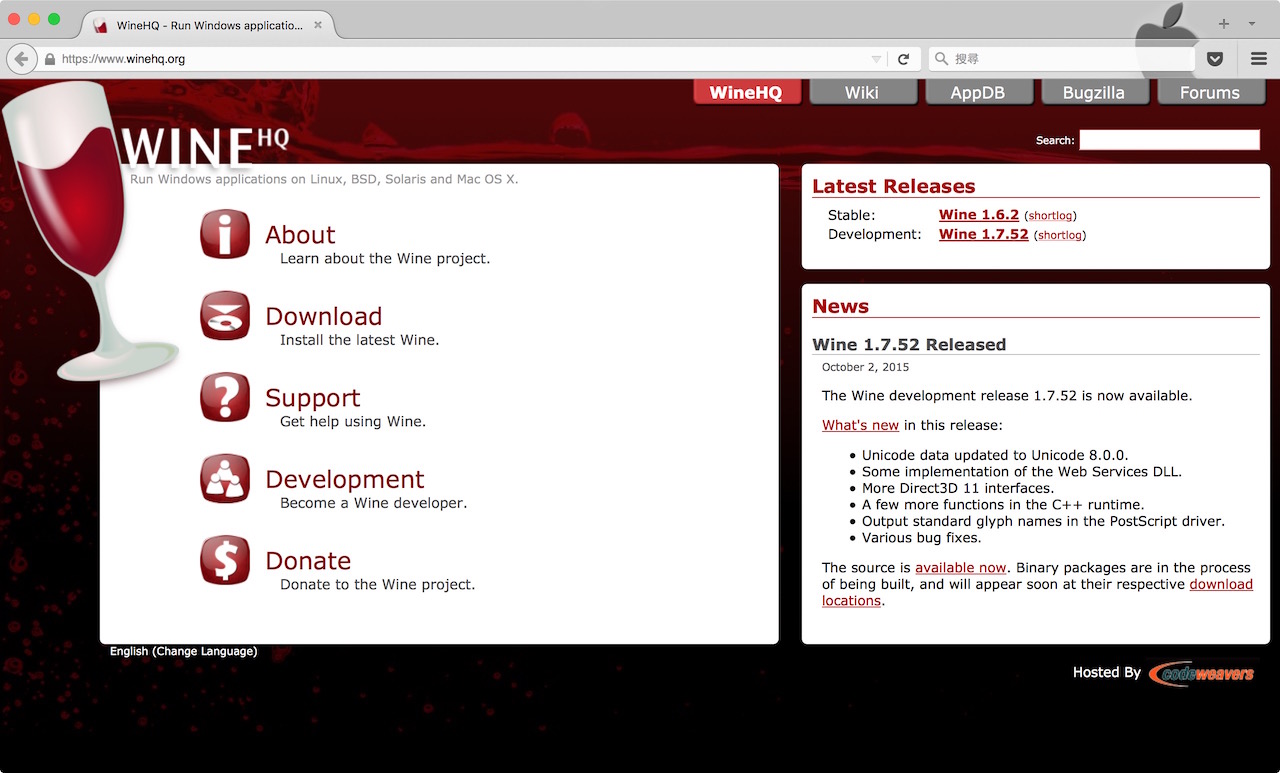Screen dimensions: 1280x773
Task: Switch to the Wiki tab
Action: point(862,92)
